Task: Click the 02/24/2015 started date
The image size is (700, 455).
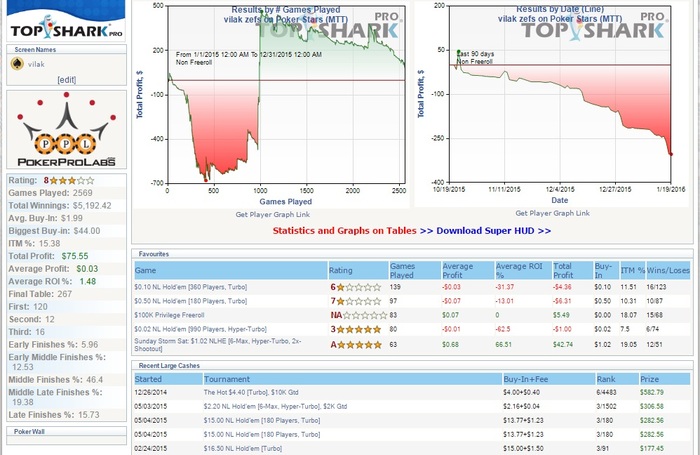Action: (151, 448)
